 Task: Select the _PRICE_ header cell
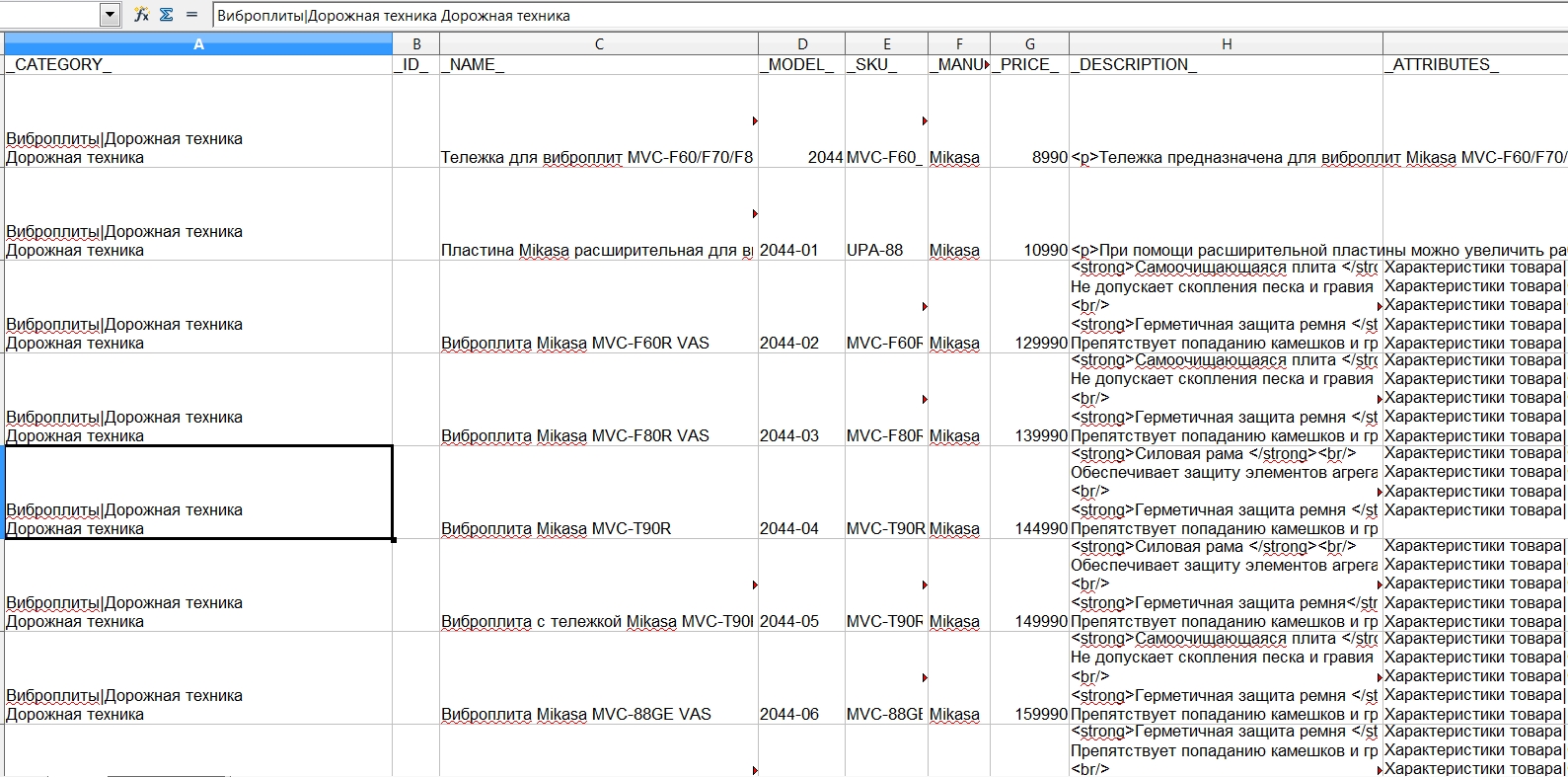pyautogui.click(x=1030, y=64)
